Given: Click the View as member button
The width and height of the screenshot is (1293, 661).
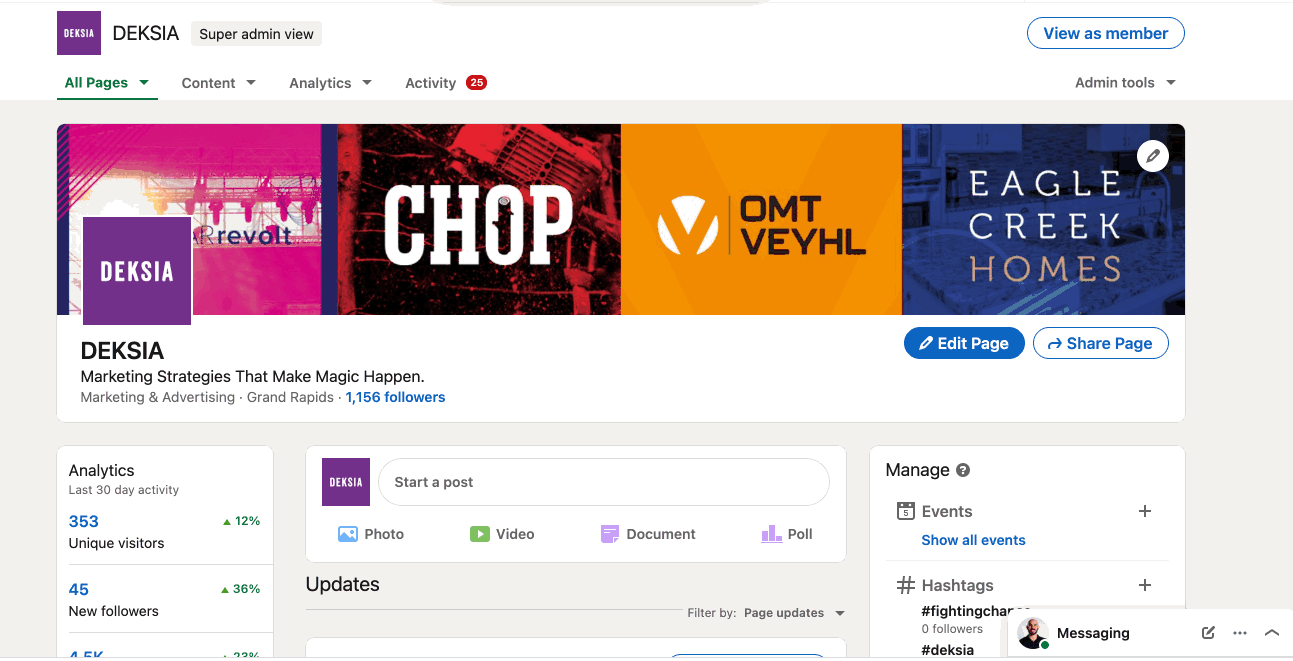Looking at the screenshot, I should tap(1105, 33).
